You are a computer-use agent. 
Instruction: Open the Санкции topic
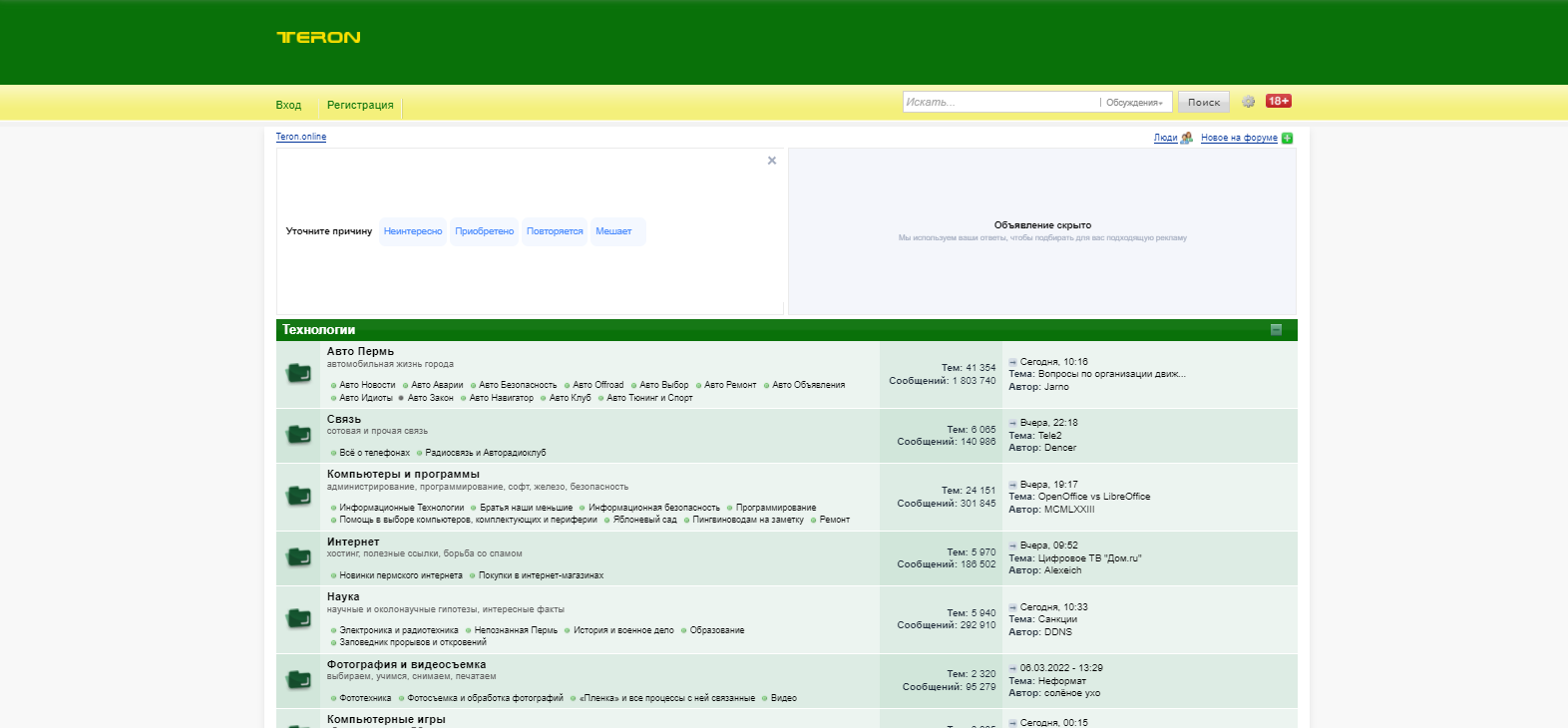click(1057, 619)
